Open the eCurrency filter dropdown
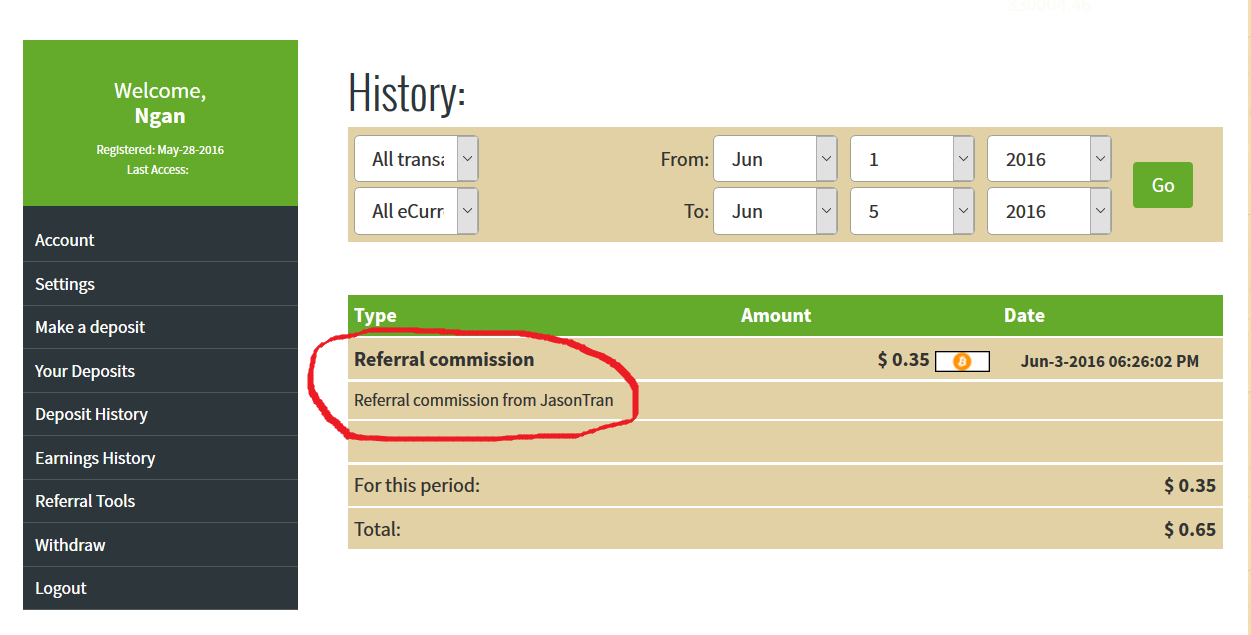1251x635 pixels. coord(416,211)
